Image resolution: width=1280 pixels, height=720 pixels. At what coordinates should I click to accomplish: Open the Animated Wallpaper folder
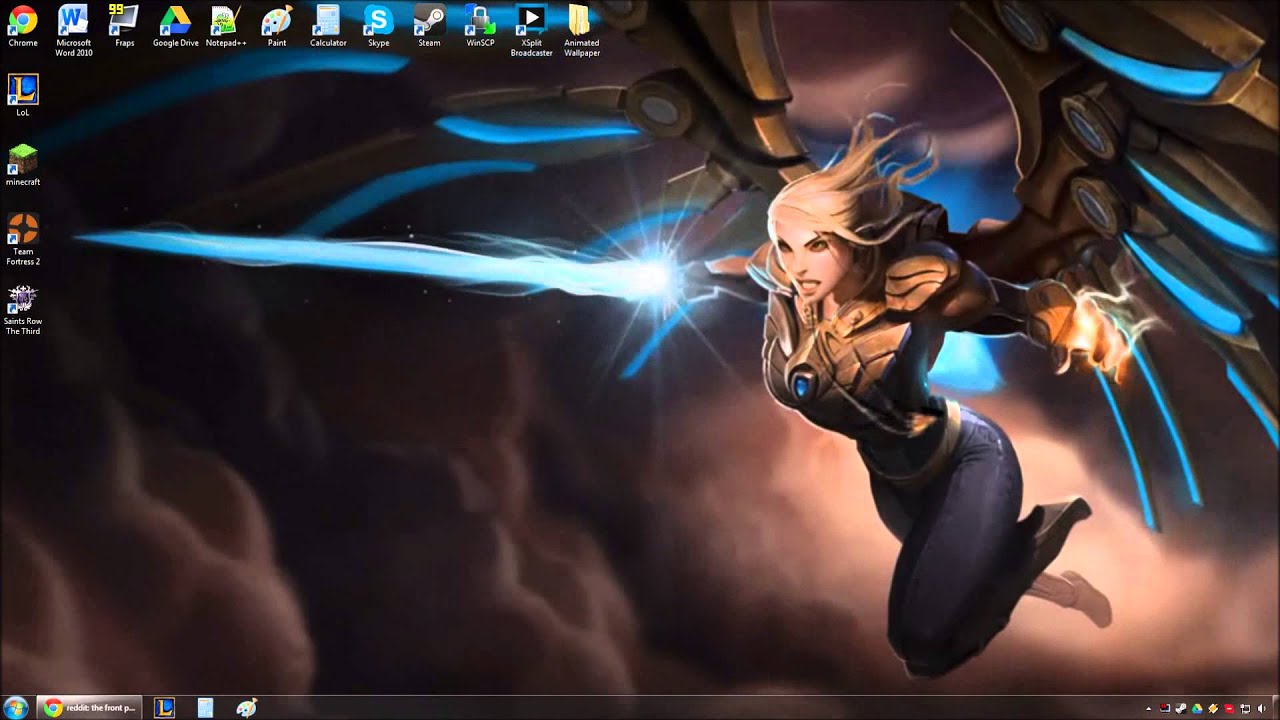click(x=582, y=30)
